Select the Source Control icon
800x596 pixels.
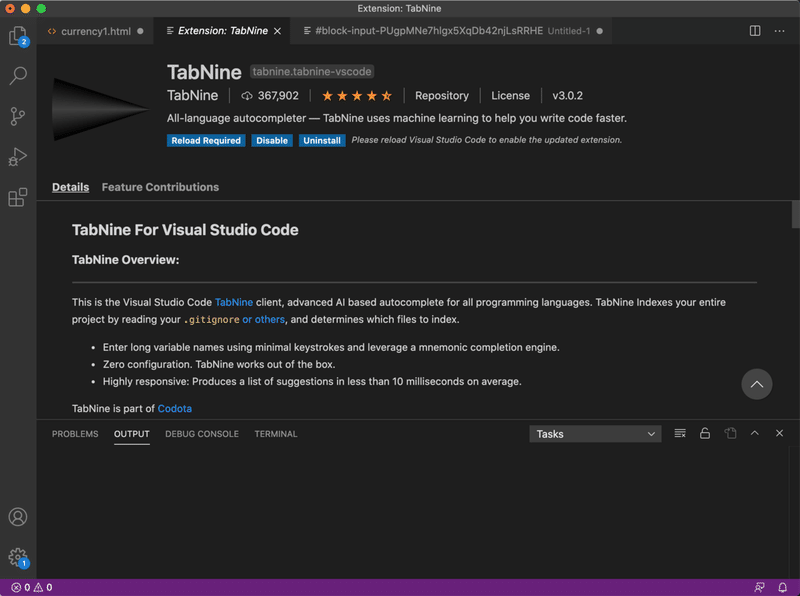point(17,116)
